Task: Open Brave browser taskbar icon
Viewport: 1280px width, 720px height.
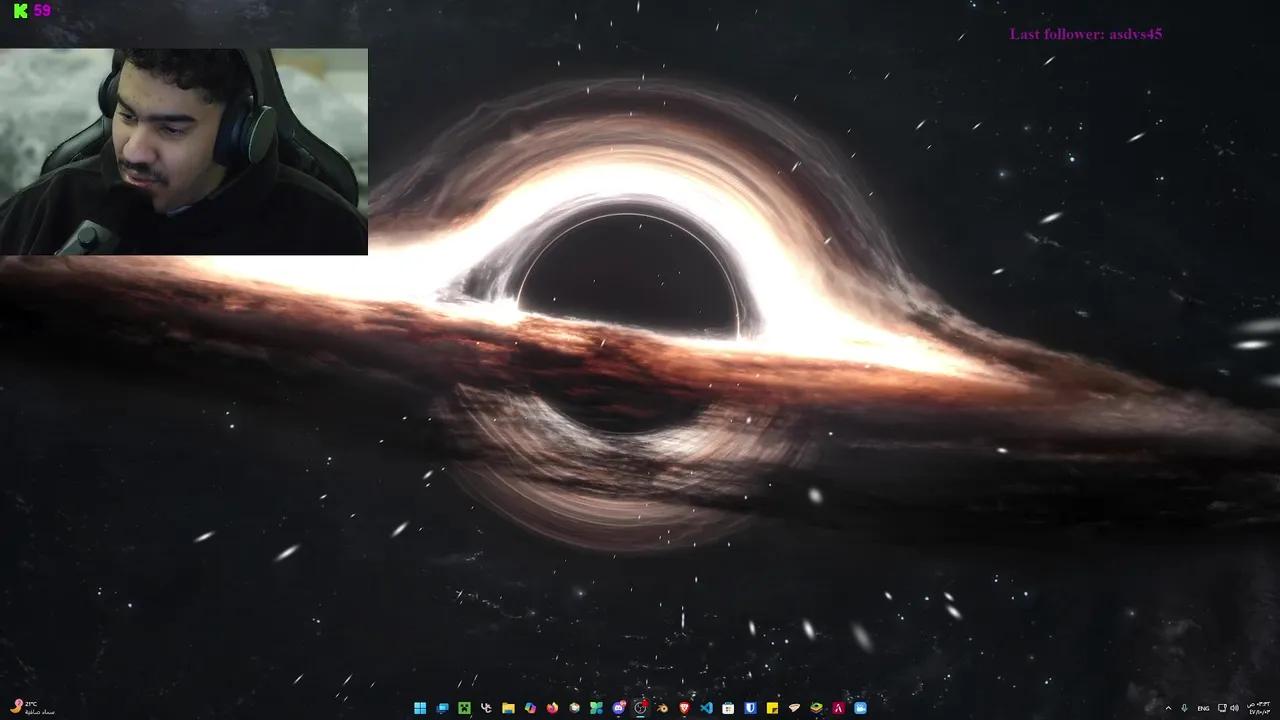Action: (x=685, y=708)
